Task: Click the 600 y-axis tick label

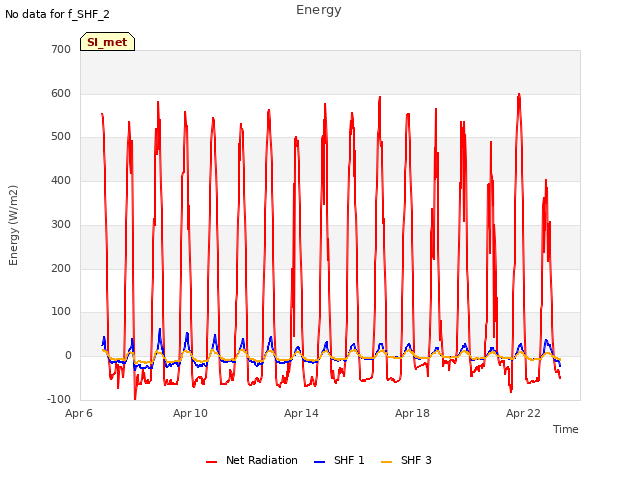Action: click(61, 93)
